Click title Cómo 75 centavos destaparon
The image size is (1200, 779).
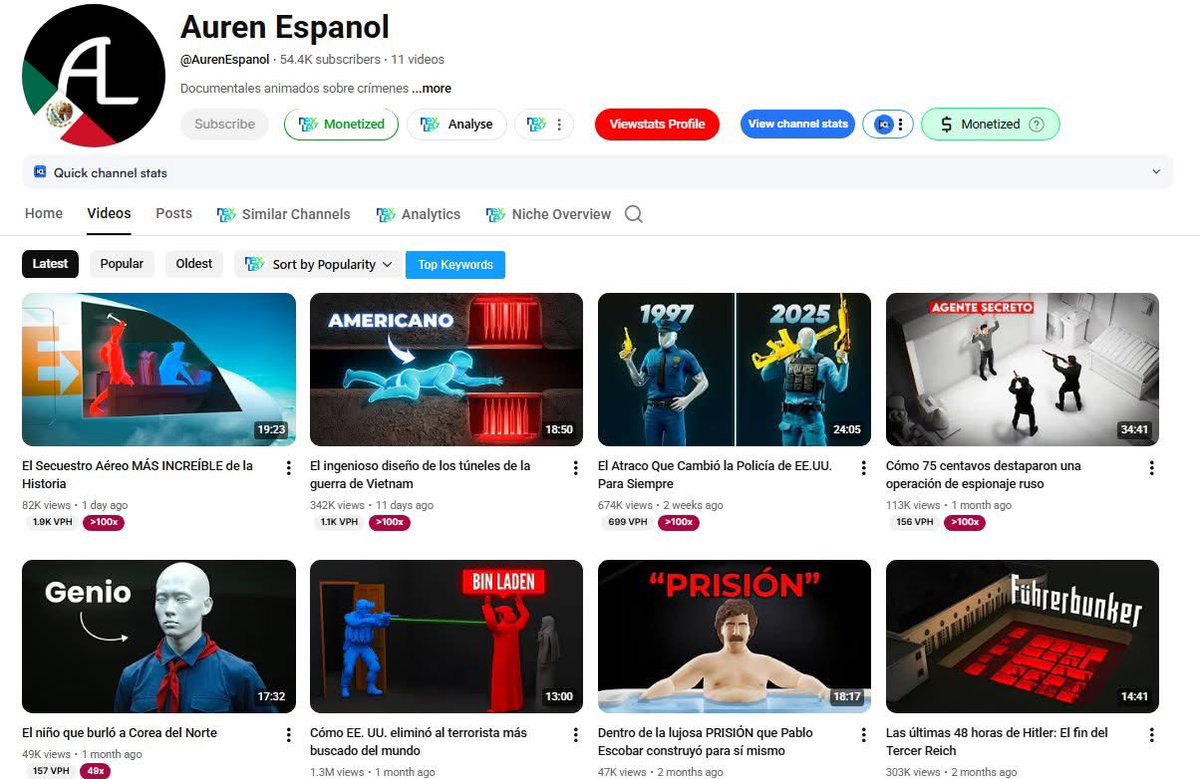coord(983,475)
